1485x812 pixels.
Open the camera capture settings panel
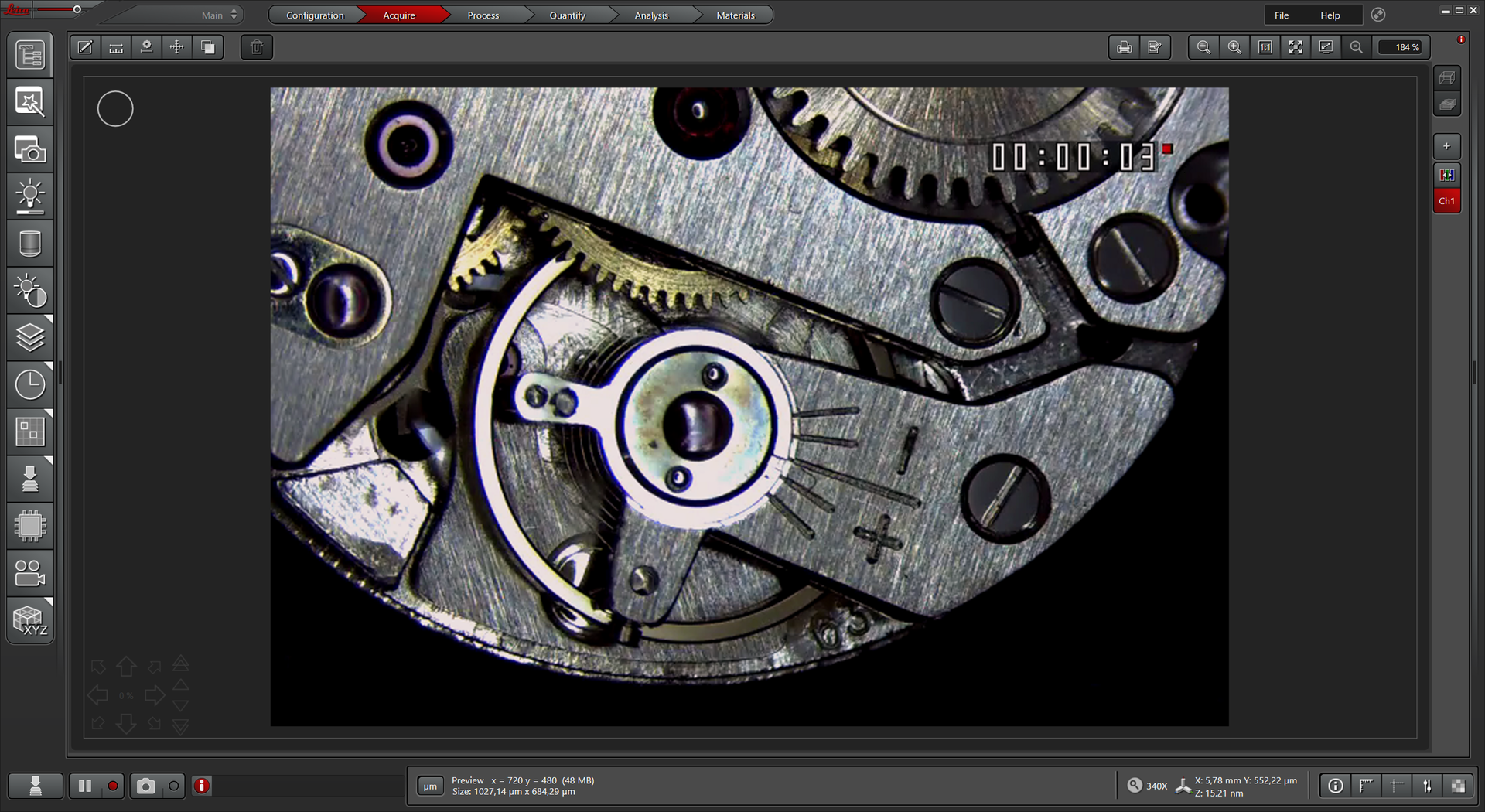click(29, 148)
